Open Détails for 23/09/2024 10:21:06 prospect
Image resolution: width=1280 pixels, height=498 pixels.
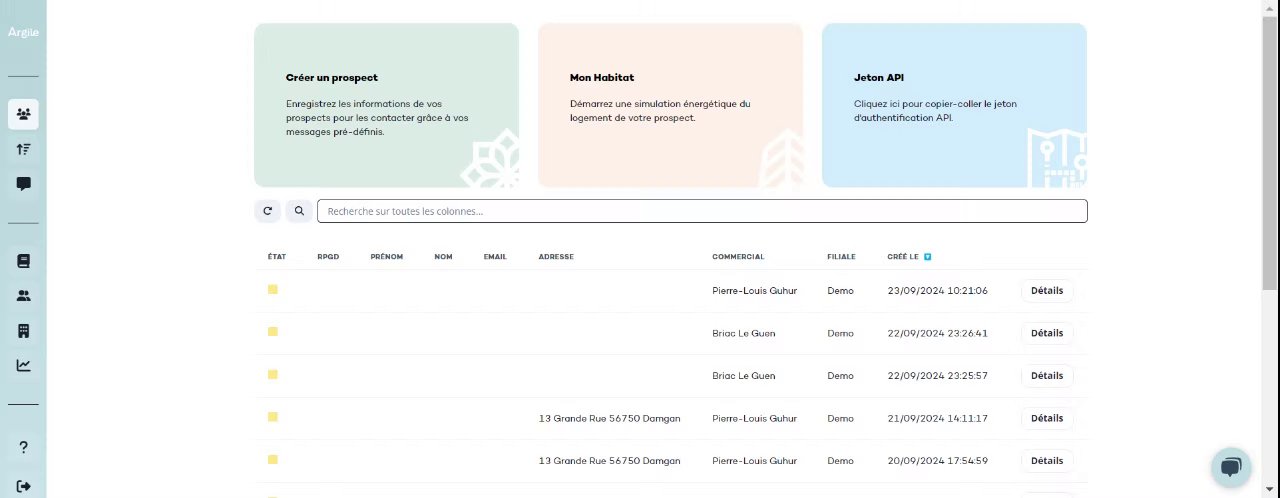(1046, 291)
